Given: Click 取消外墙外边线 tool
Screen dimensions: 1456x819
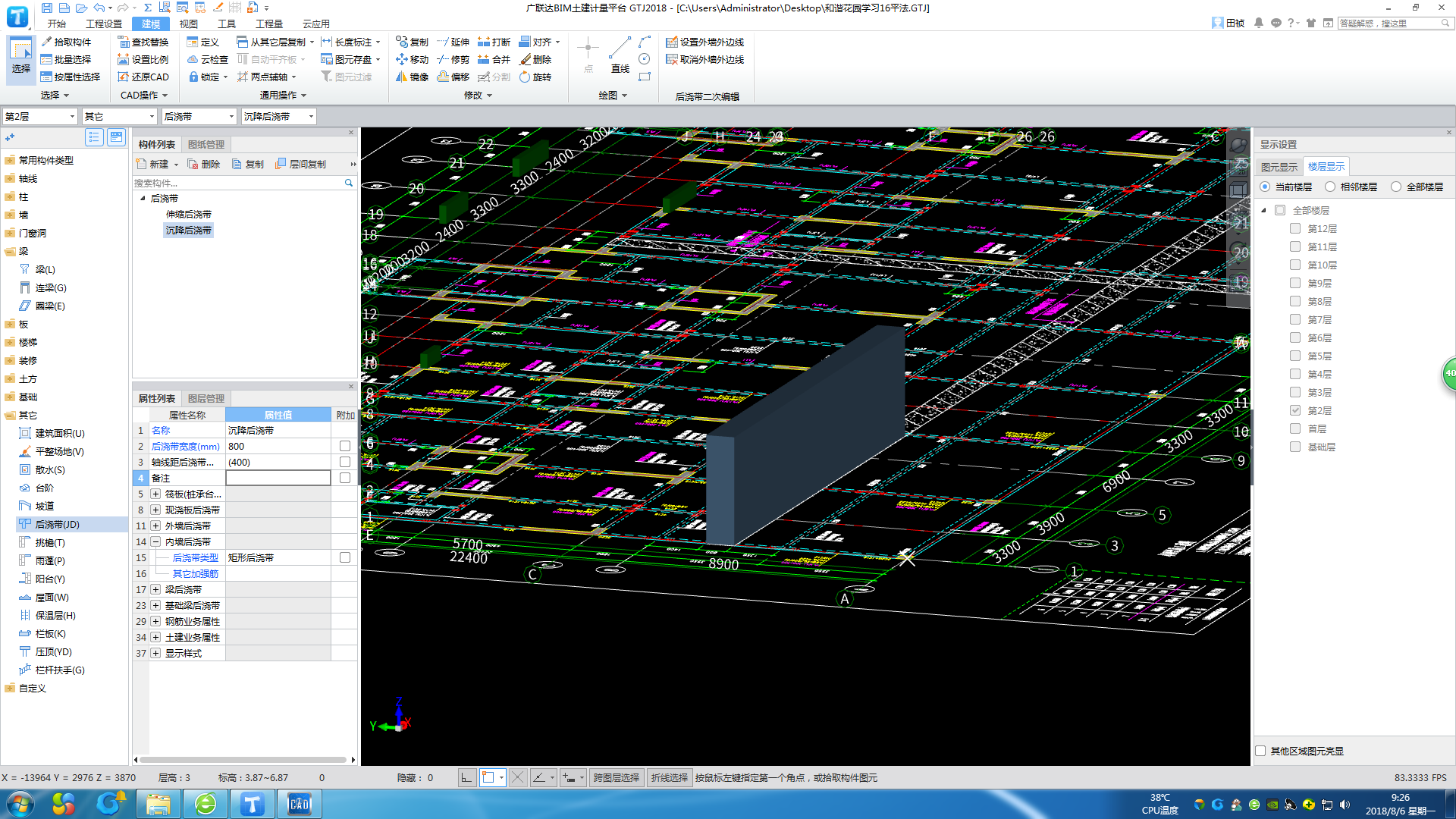Looking at the screenshot, I should click(705, 59).
